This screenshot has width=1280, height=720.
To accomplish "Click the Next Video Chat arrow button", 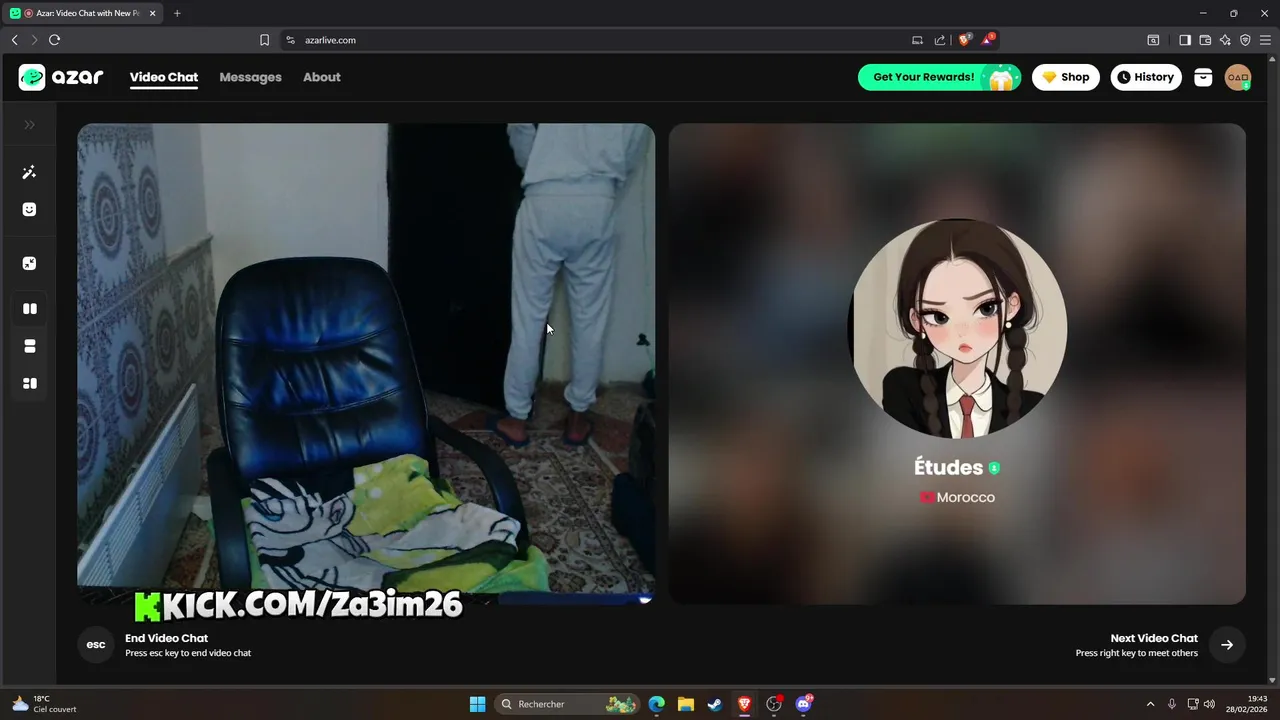I will point(1227,645).
